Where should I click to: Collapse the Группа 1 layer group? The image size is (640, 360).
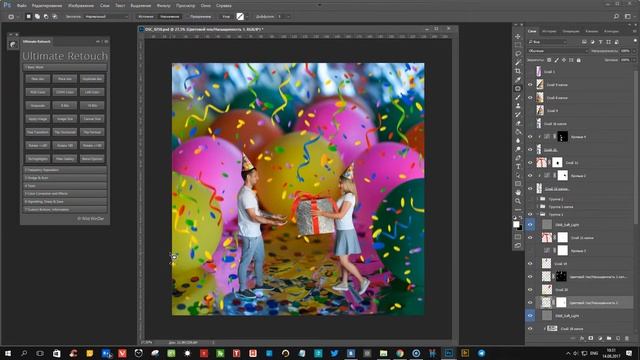click(538, 214)
